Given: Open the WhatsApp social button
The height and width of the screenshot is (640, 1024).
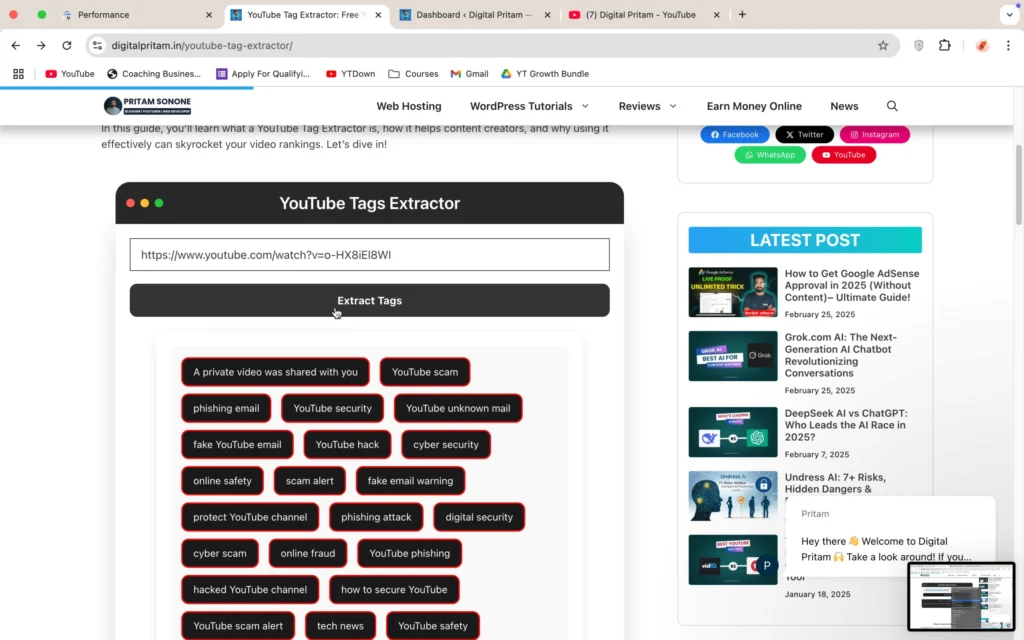Looking at the screenshot, I should [769, 155].
